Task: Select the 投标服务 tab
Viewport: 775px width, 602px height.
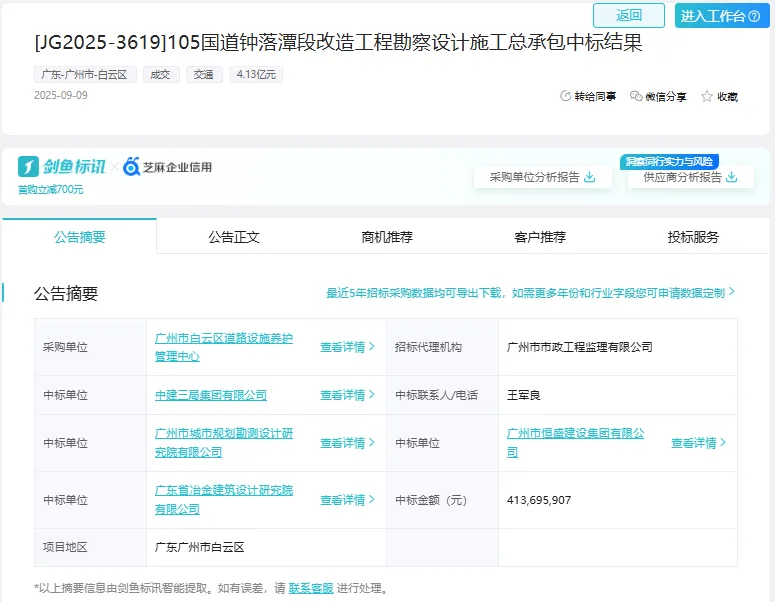Action: pos(693,237)
